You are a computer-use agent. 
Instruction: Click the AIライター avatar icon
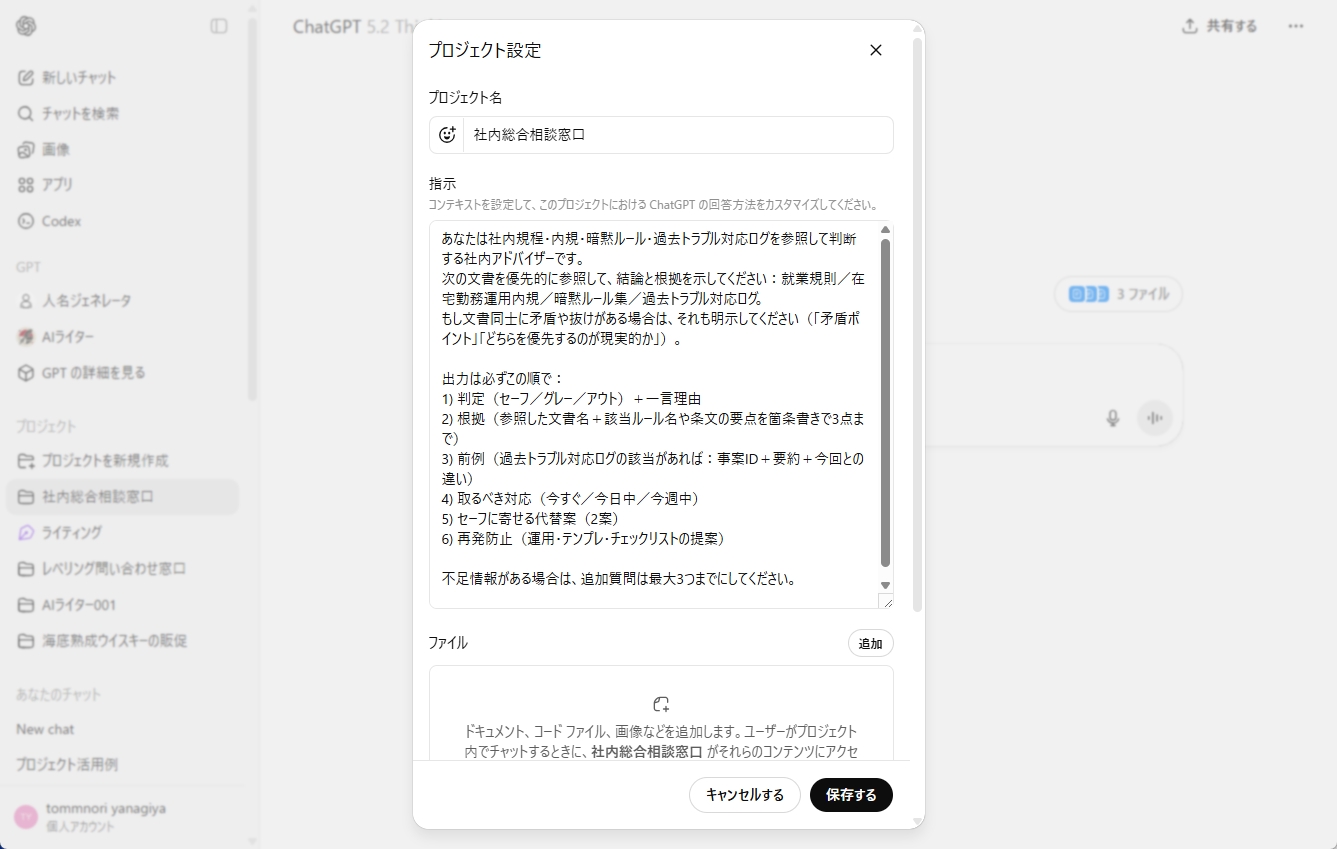point(26,337)
